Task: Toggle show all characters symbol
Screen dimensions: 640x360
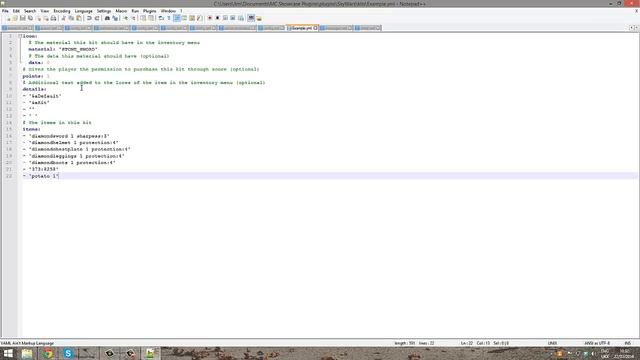Action: 169,18
